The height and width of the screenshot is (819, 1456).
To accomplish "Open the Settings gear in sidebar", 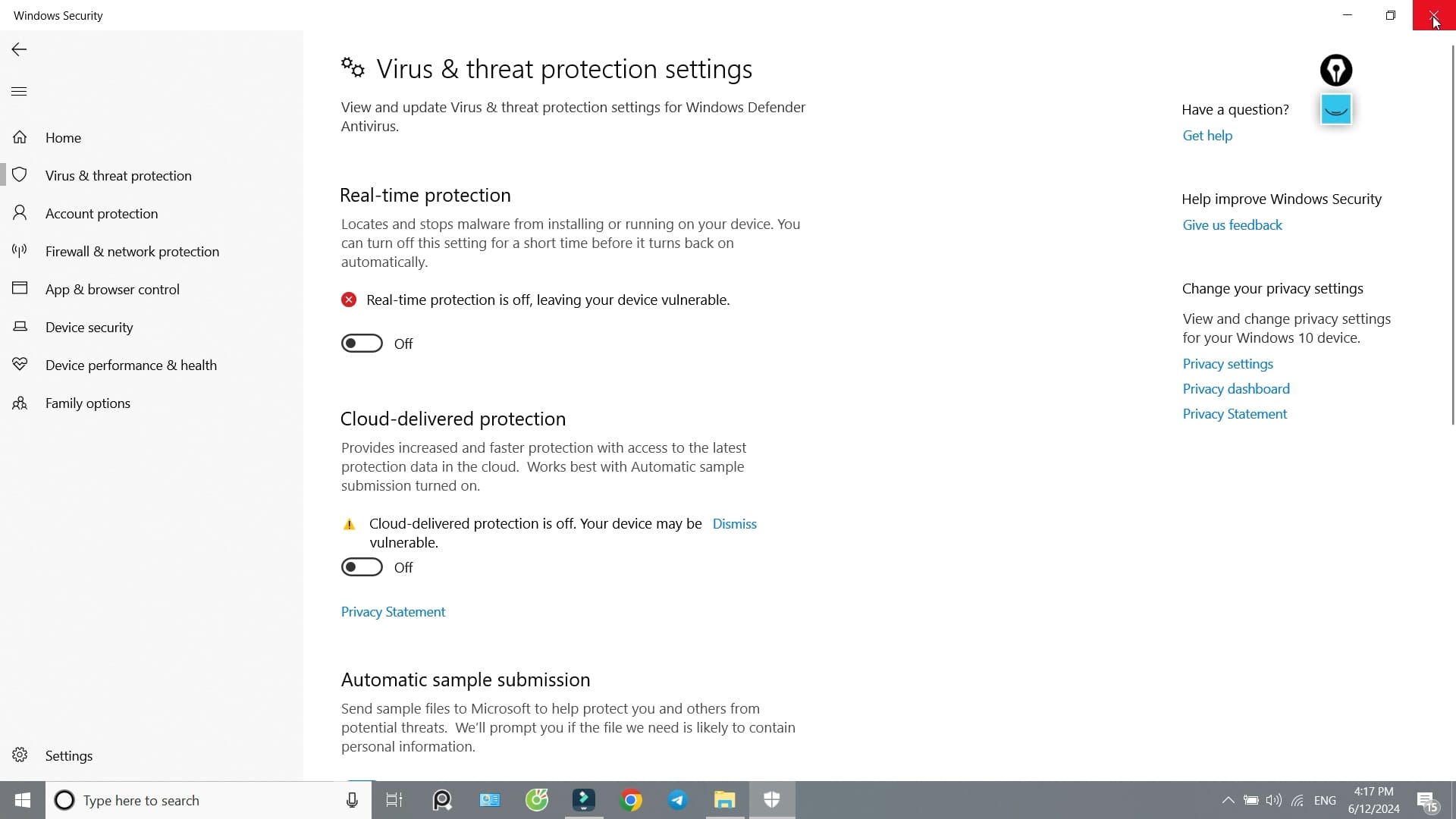I will (x=20, y=755).
